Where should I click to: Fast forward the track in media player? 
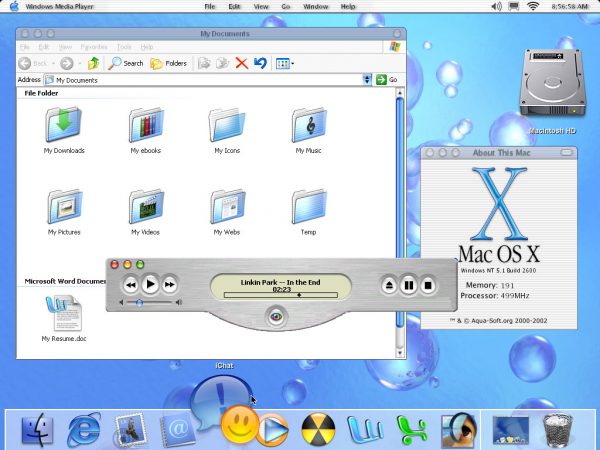[x=170, y=285]
